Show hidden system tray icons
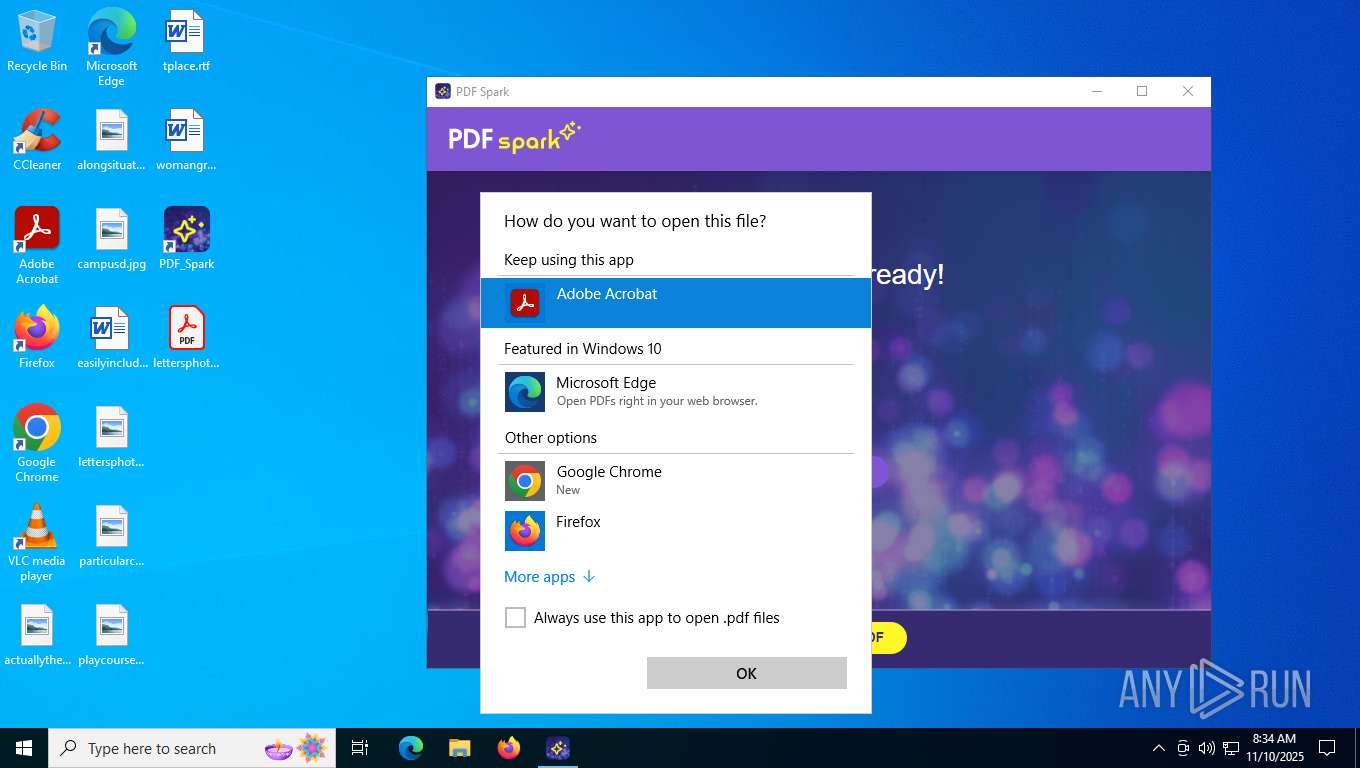The image size is (1360, 768). click(x=1159, y=748)
